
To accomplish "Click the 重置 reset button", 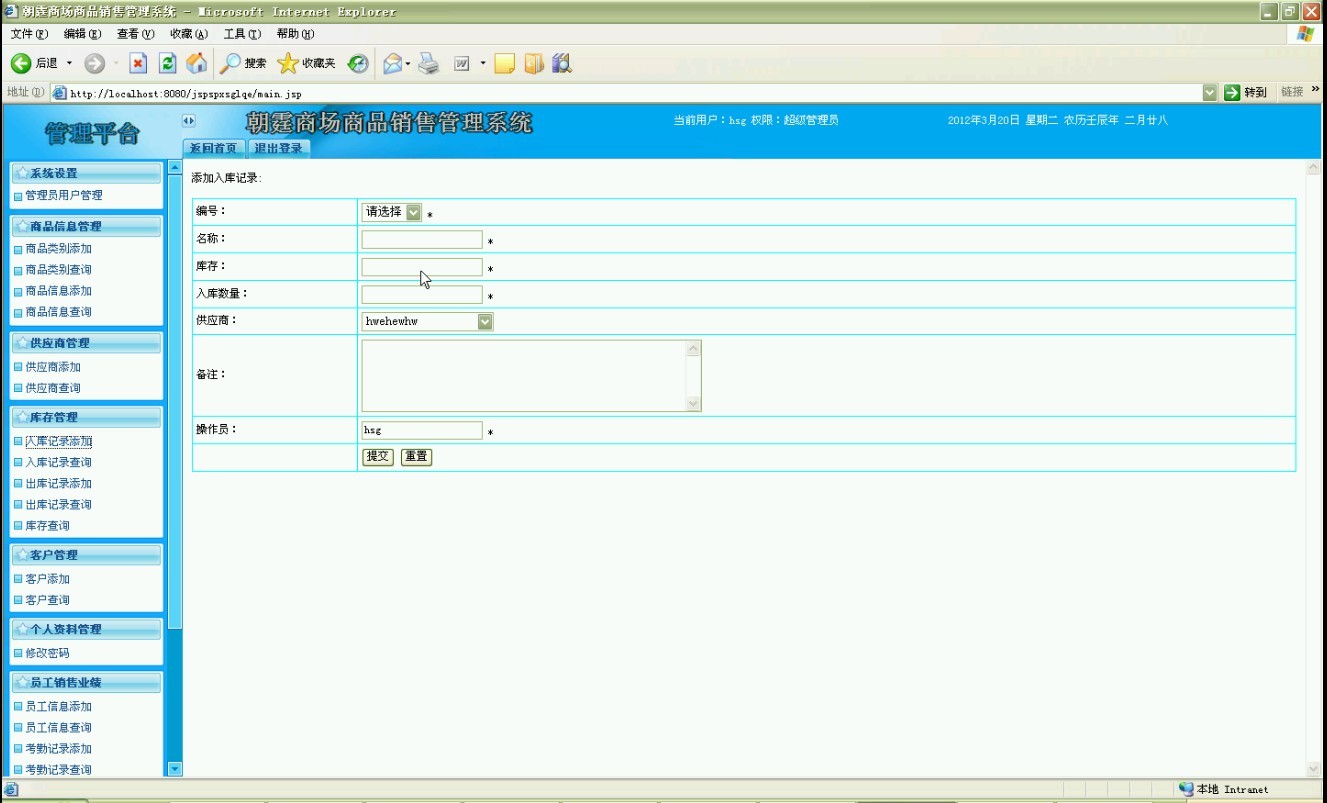I will point(416,457).
